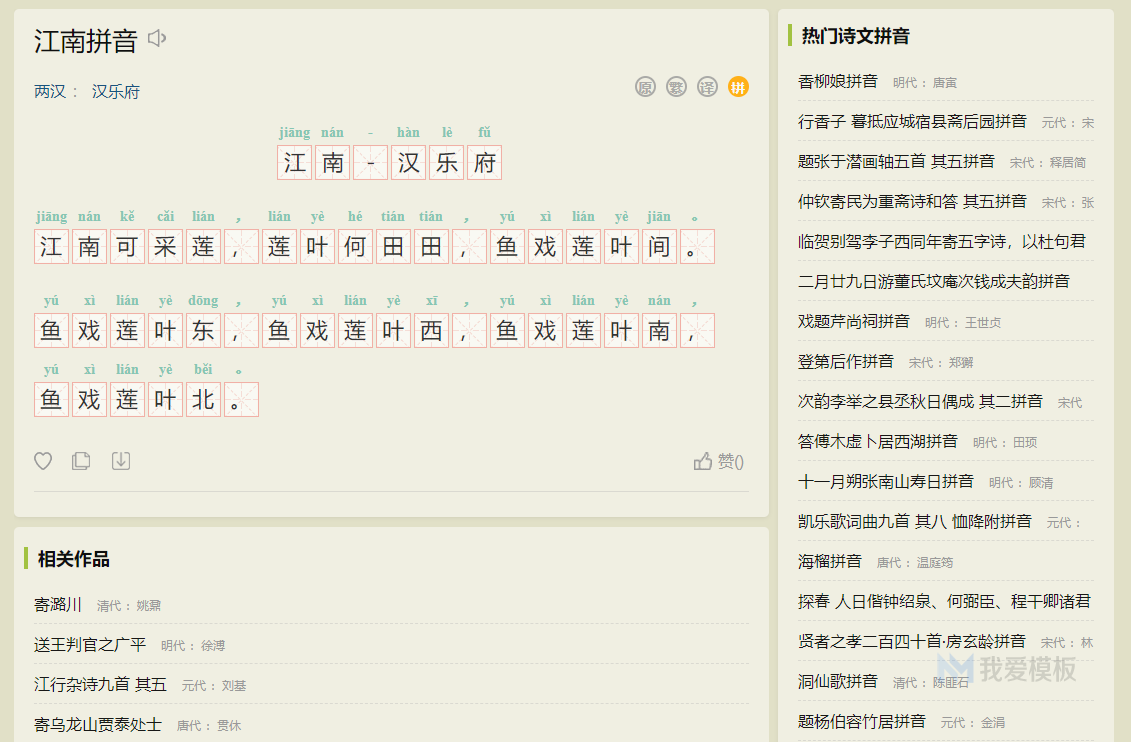Play the poem audio pronunciation
The width and height of the screenshot is (1131, 742).
156,38
